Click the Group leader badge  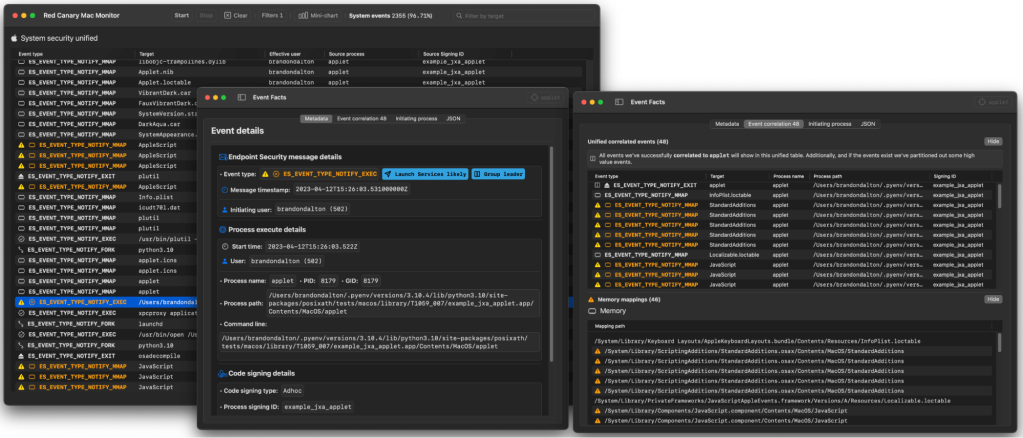pos(498,173)
